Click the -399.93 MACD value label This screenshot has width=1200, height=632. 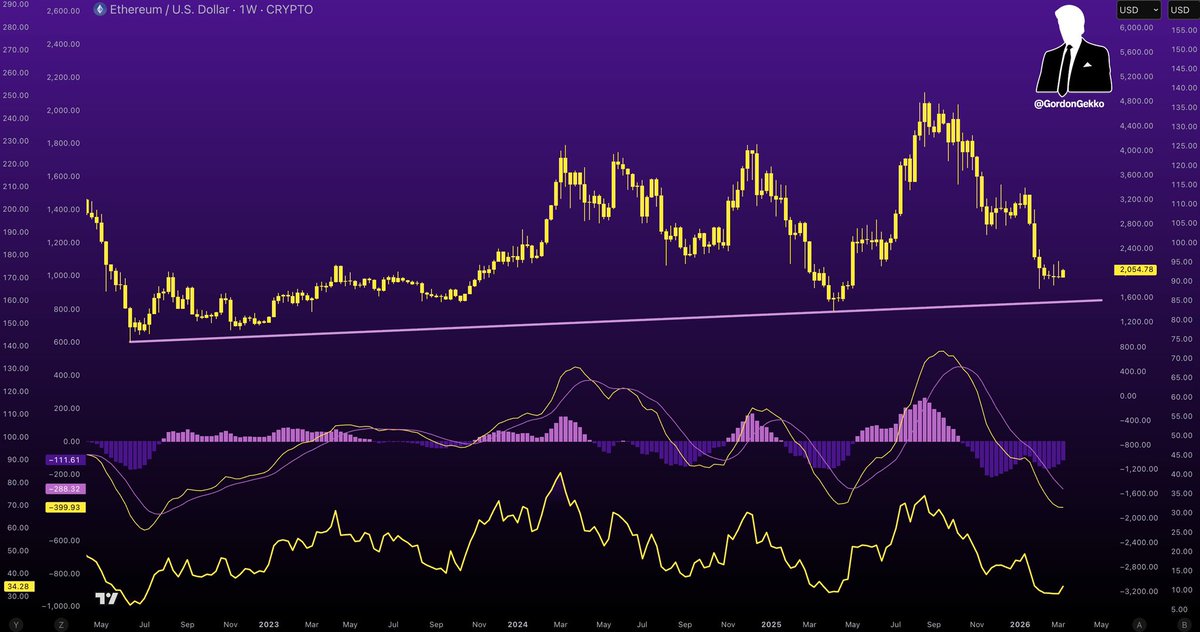coord(65,508)
